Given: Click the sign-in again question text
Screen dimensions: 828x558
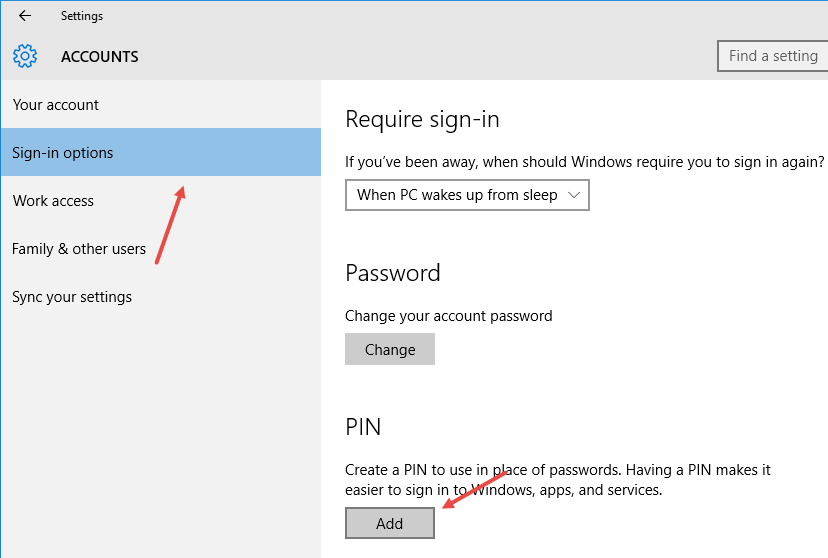Looking at the screenshot, I should click(x=584, y=161).
